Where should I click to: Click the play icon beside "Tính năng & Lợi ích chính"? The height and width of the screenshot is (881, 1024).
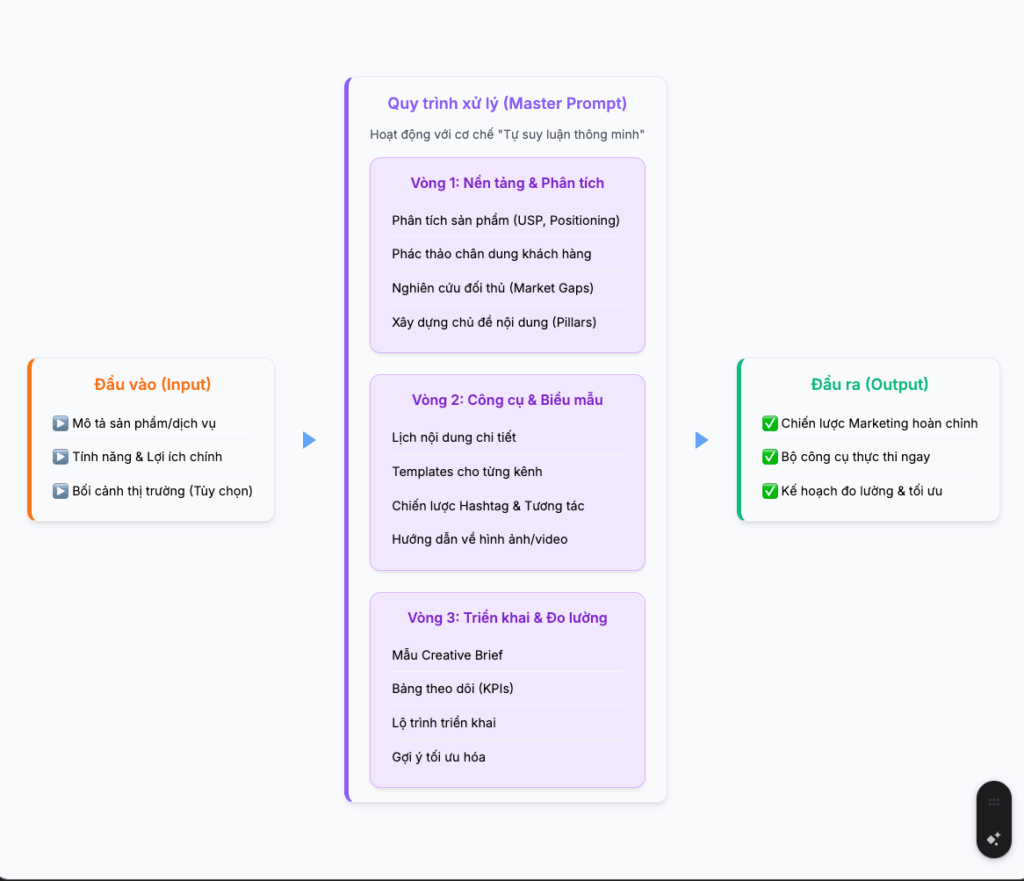click(x=60, y=457)
